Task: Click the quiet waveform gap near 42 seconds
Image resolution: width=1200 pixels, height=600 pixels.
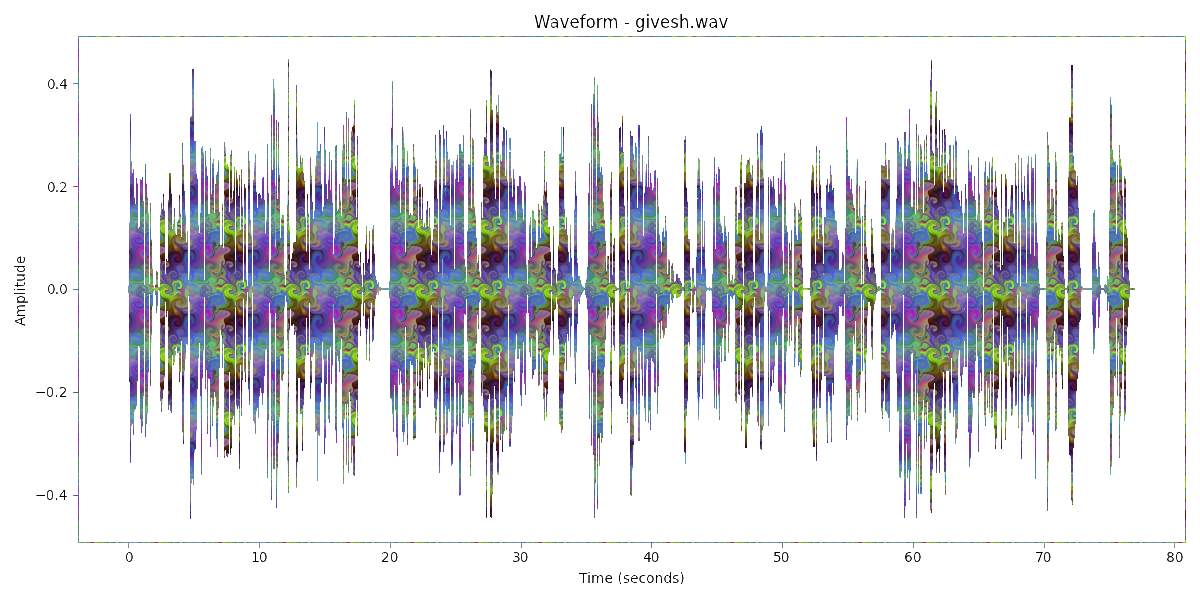Action: tap(682, 289)
